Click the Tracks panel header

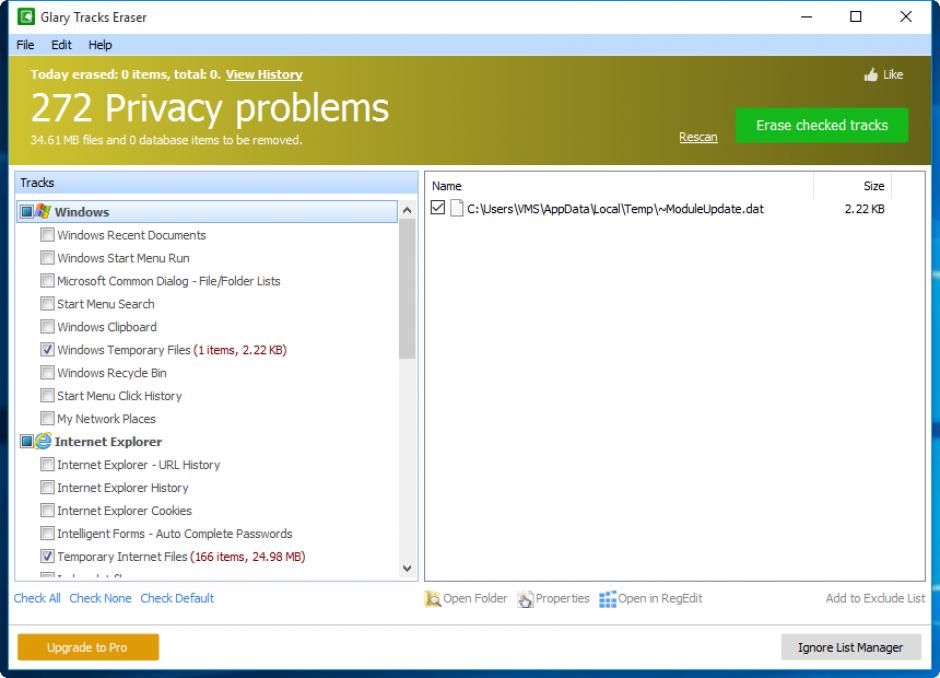216,182
